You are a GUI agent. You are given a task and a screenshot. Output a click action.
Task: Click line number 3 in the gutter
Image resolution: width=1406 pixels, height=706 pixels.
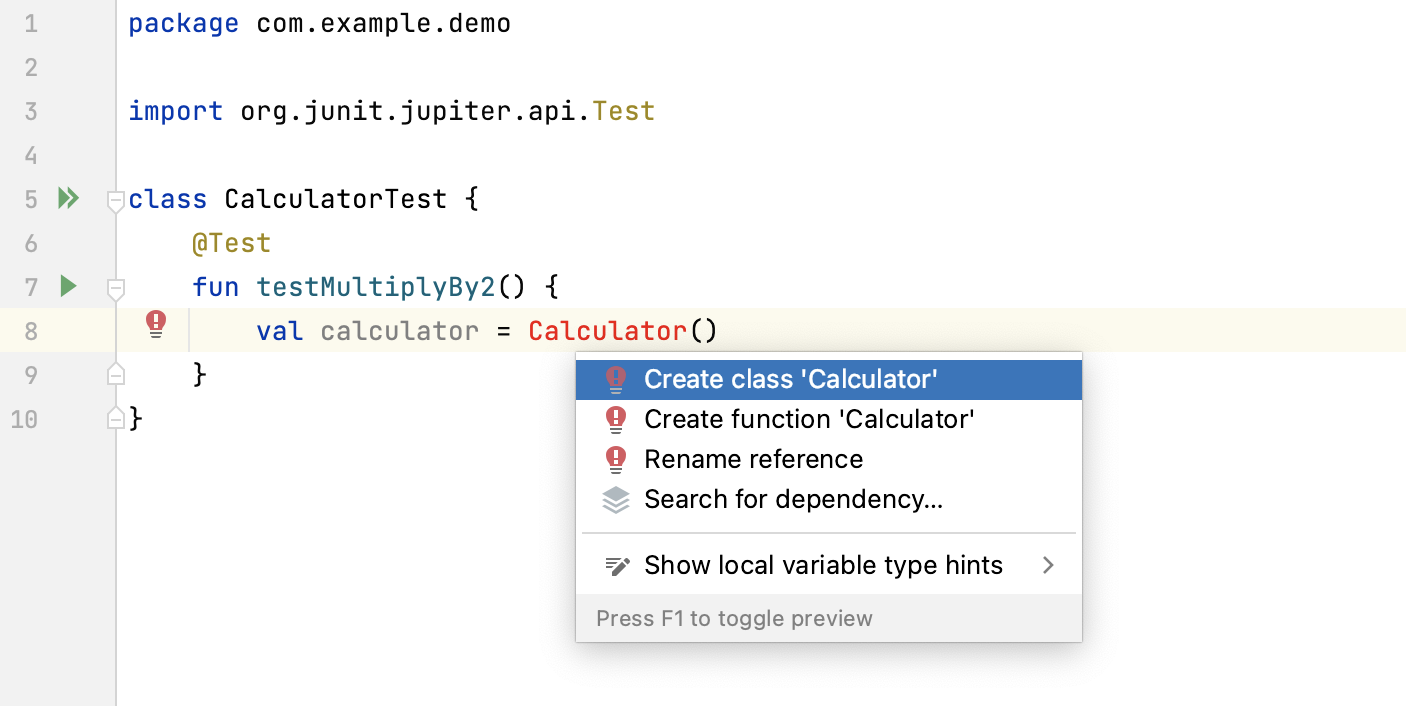point(31,111)
